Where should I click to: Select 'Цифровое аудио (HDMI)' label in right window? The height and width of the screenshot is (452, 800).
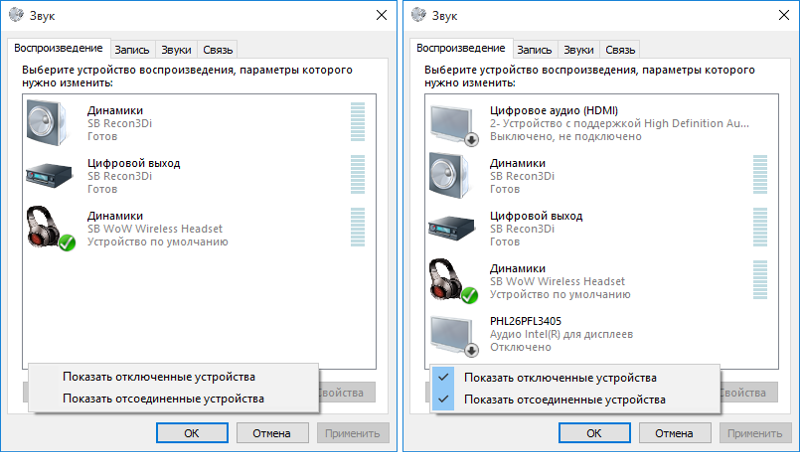(x=554, y=110)
